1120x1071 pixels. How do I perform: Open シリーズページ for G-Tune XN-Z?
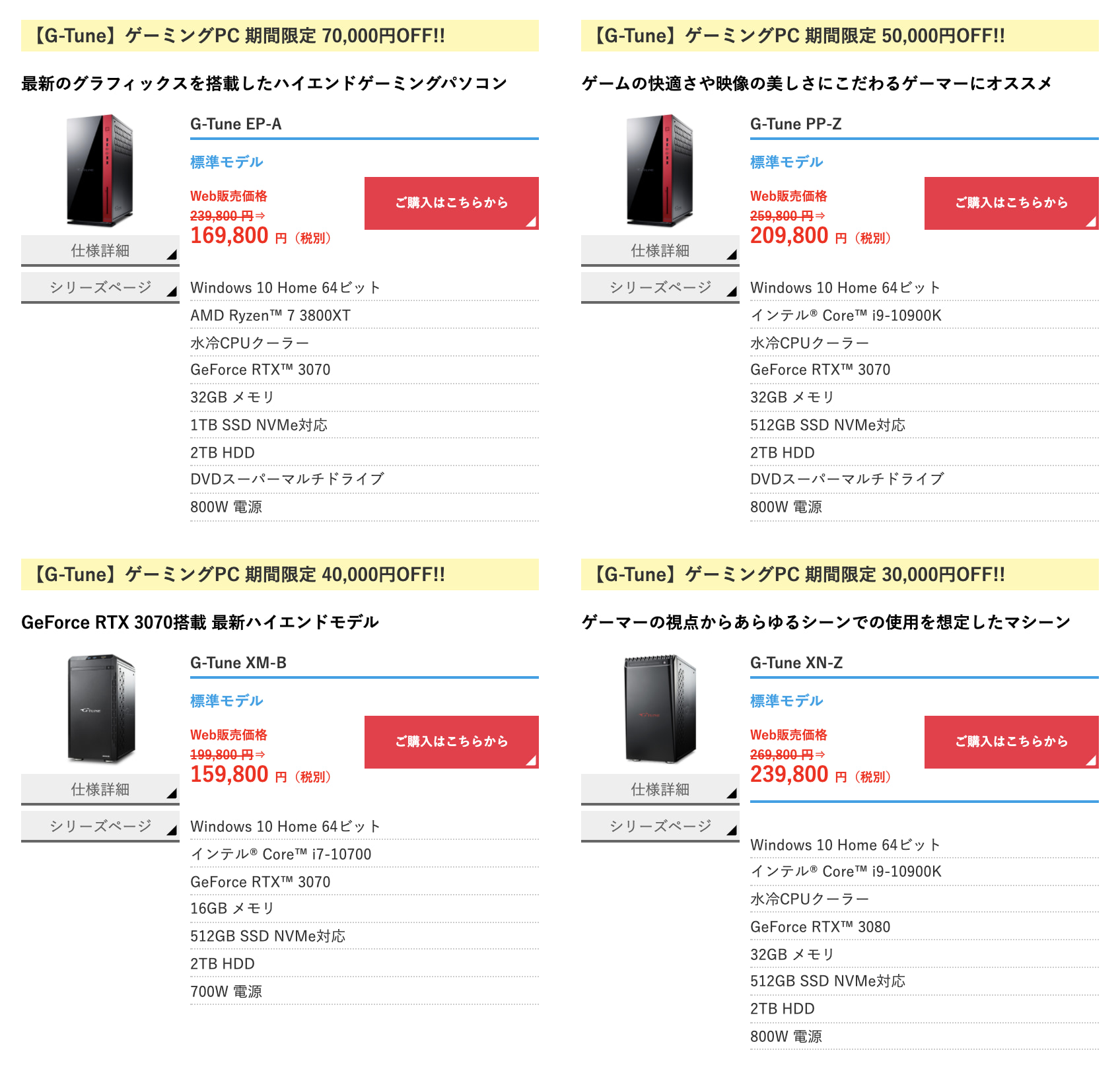660,827
